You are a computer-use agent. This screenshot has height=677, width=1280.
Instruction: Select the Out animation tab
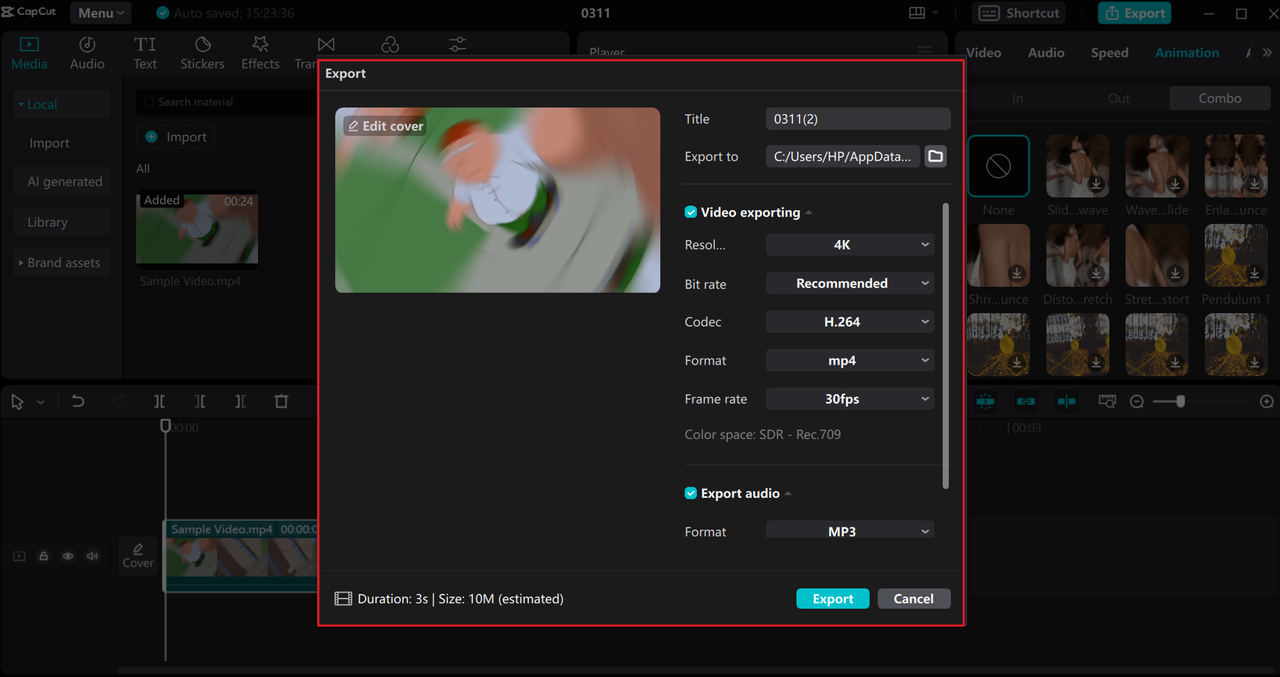click(1119, 98)
